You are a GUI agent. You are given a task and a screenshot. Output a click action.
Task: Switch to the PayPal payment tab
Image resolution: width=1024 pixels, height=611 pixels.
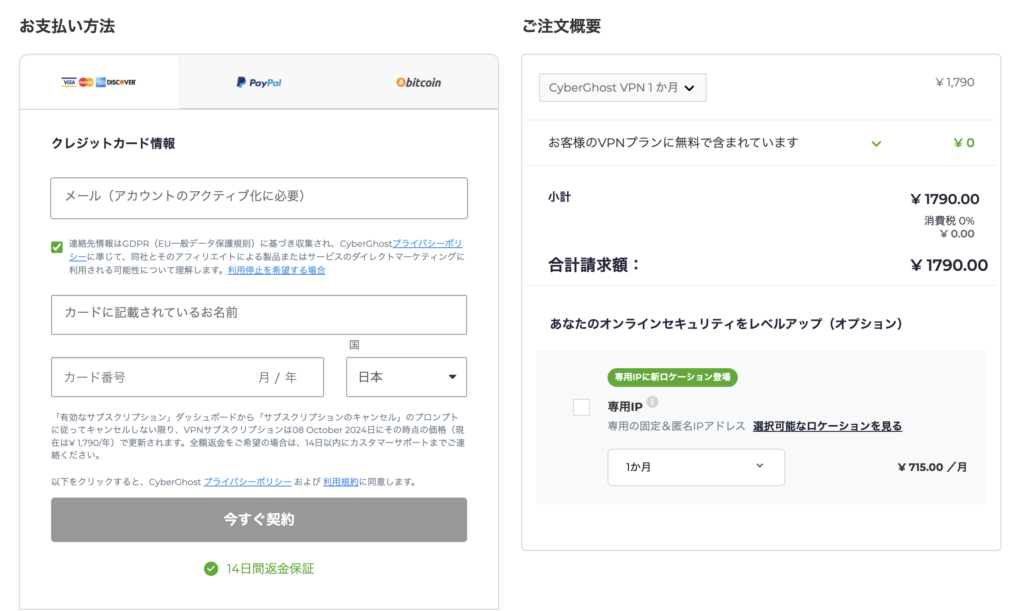click(258, 82)
